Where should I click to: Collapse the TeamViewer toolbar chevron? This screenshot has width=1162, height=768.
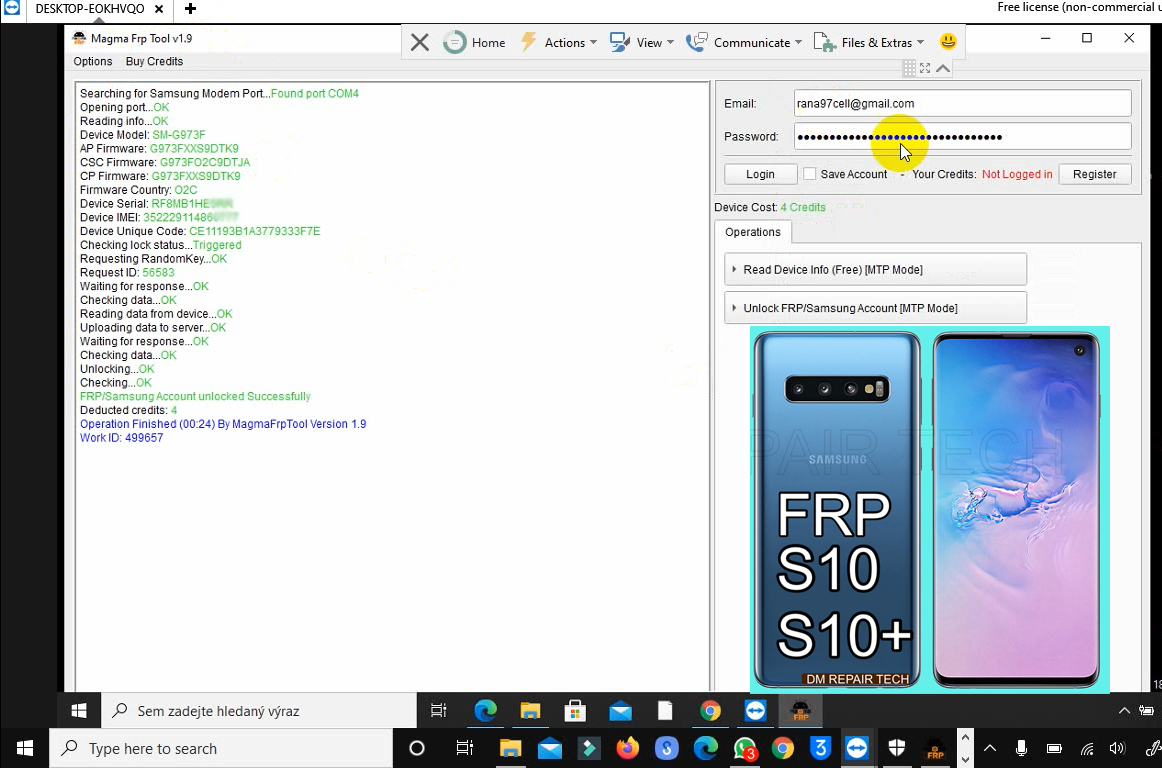[x=943, y=68]
